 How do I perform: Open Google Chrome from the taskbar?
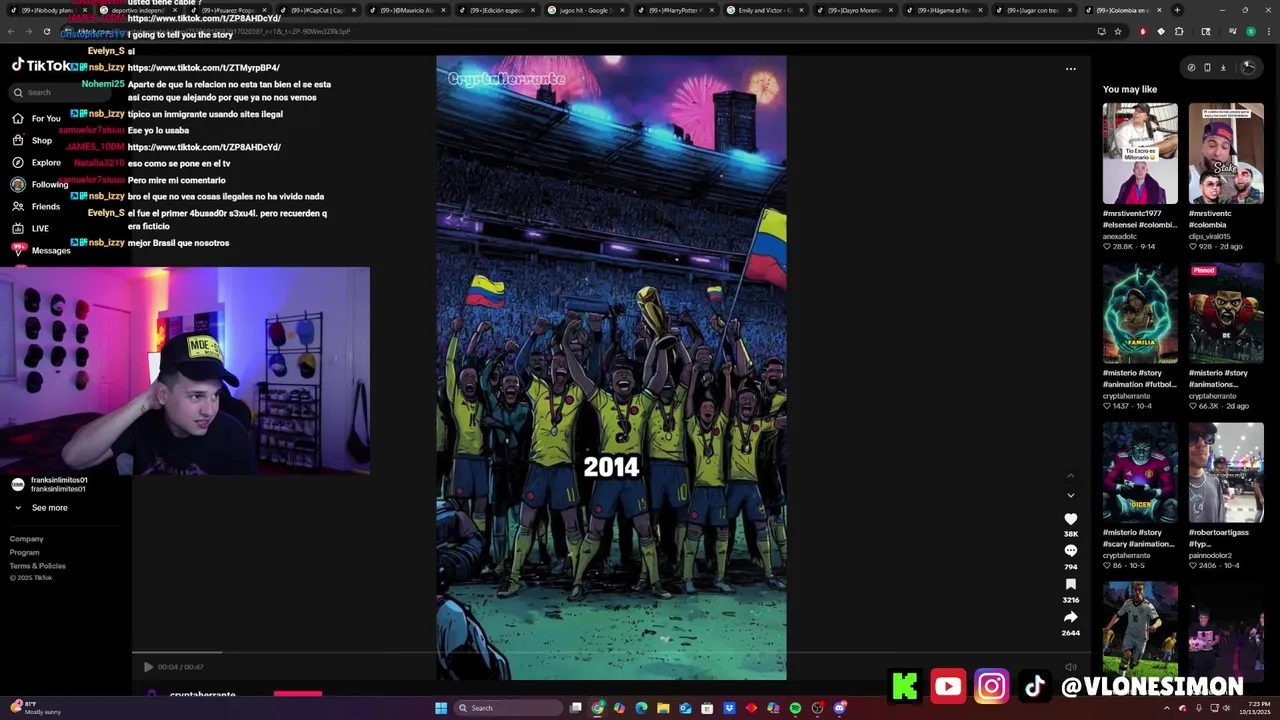598,708
